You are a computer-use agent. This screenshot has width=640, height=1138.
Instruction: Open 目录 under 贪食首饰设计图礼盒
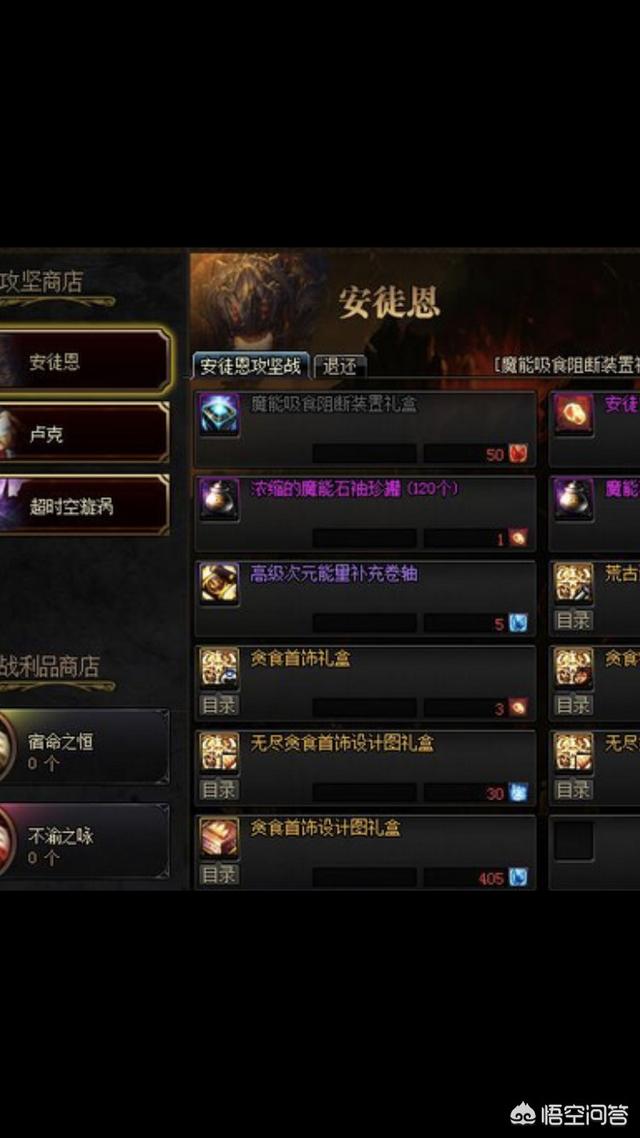point(219,875)
